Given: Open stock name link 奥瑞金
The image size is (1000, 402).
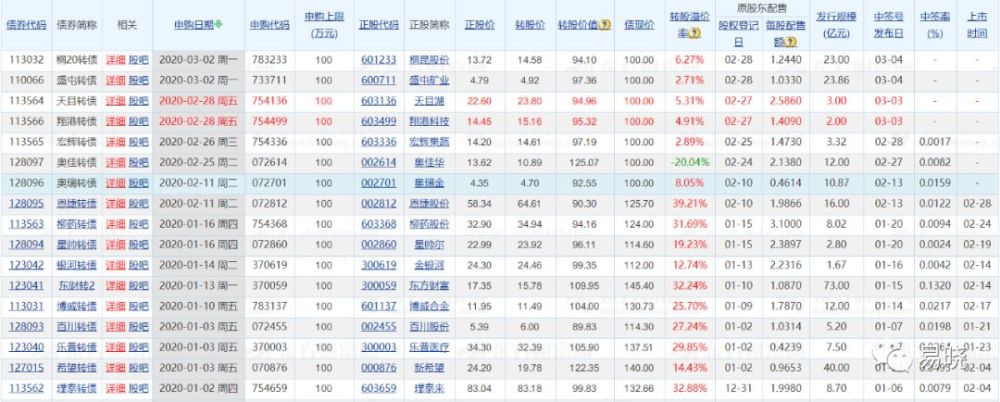Looking at the screenshot, I should click(429, 183).
